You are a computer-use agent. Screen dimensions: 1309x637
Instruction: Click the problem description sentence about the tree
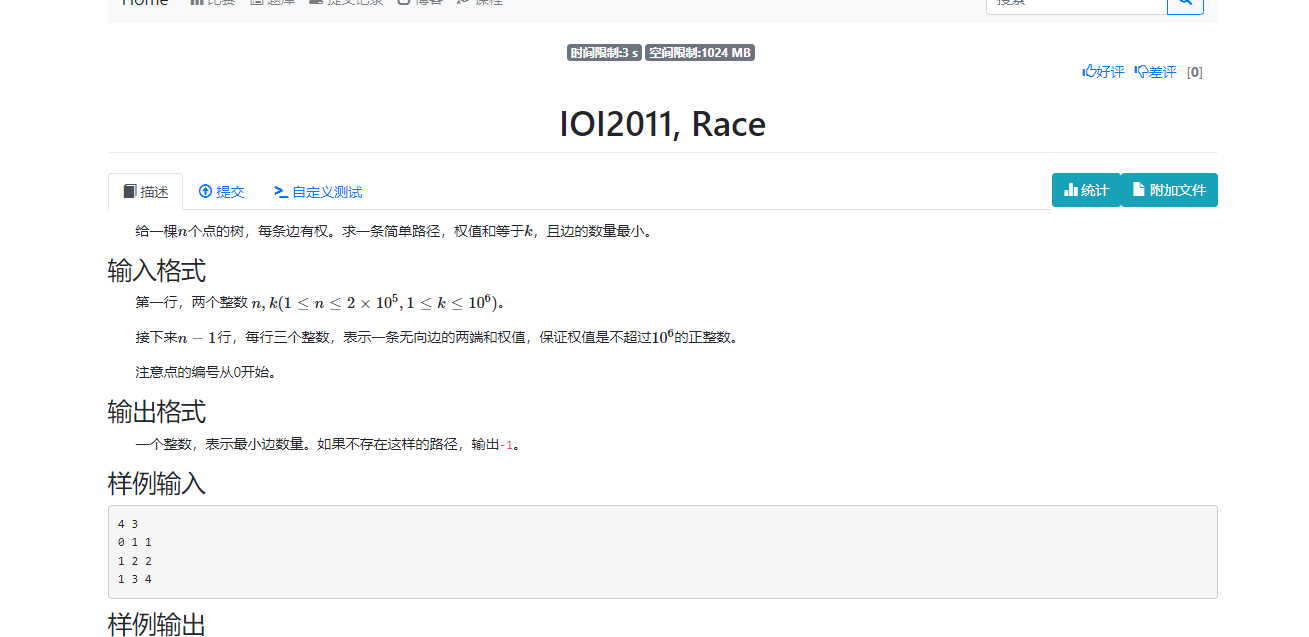click(x=395, y=231)
